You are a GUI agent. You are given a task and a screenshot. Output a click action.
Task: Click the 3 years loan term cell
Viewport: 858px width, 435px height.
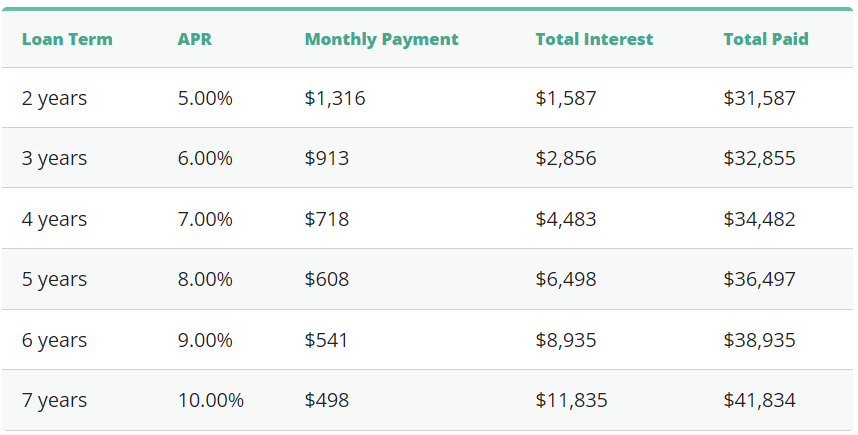tap(54, 158)
